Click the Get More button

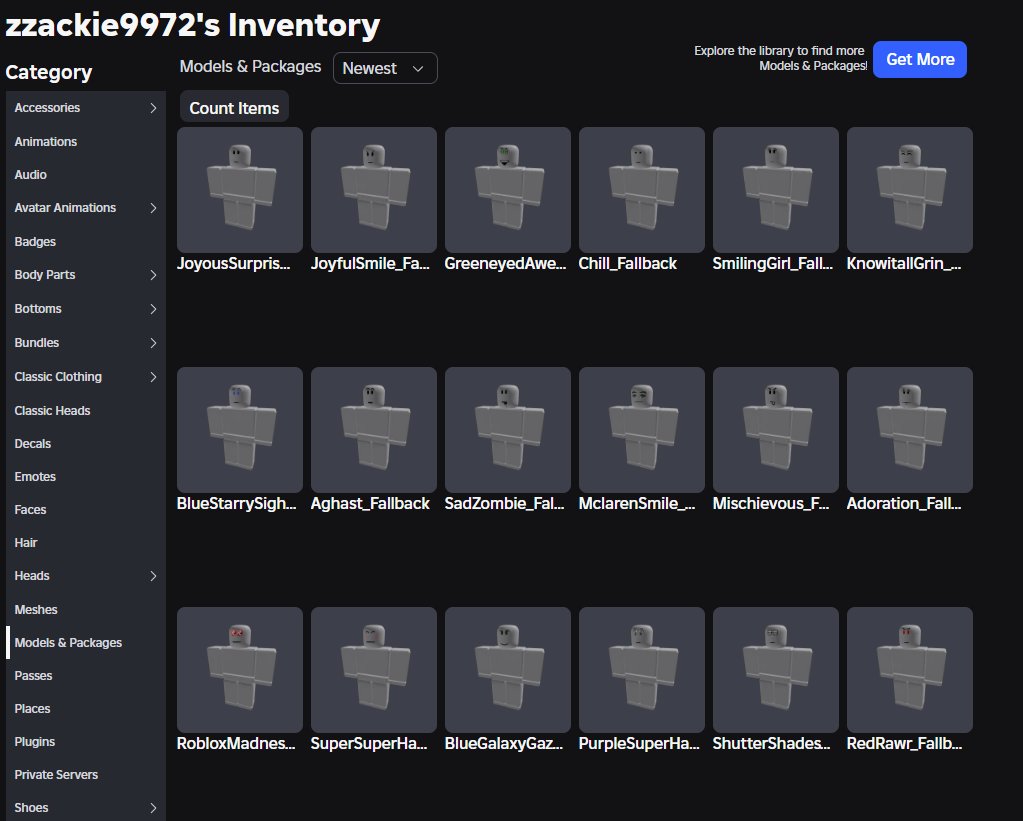(x=919, y=59)
